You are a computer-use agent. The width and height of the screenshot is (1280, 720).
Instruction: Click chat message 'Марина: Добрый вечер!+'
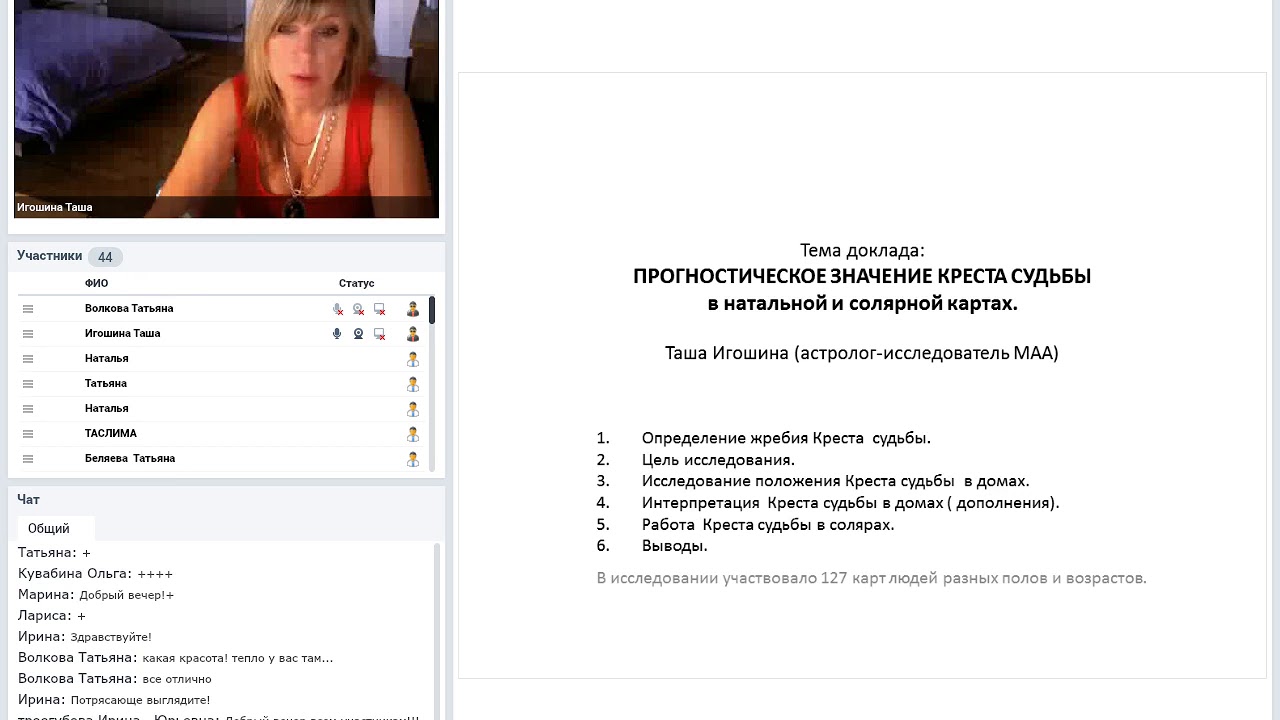pos(96,595)
